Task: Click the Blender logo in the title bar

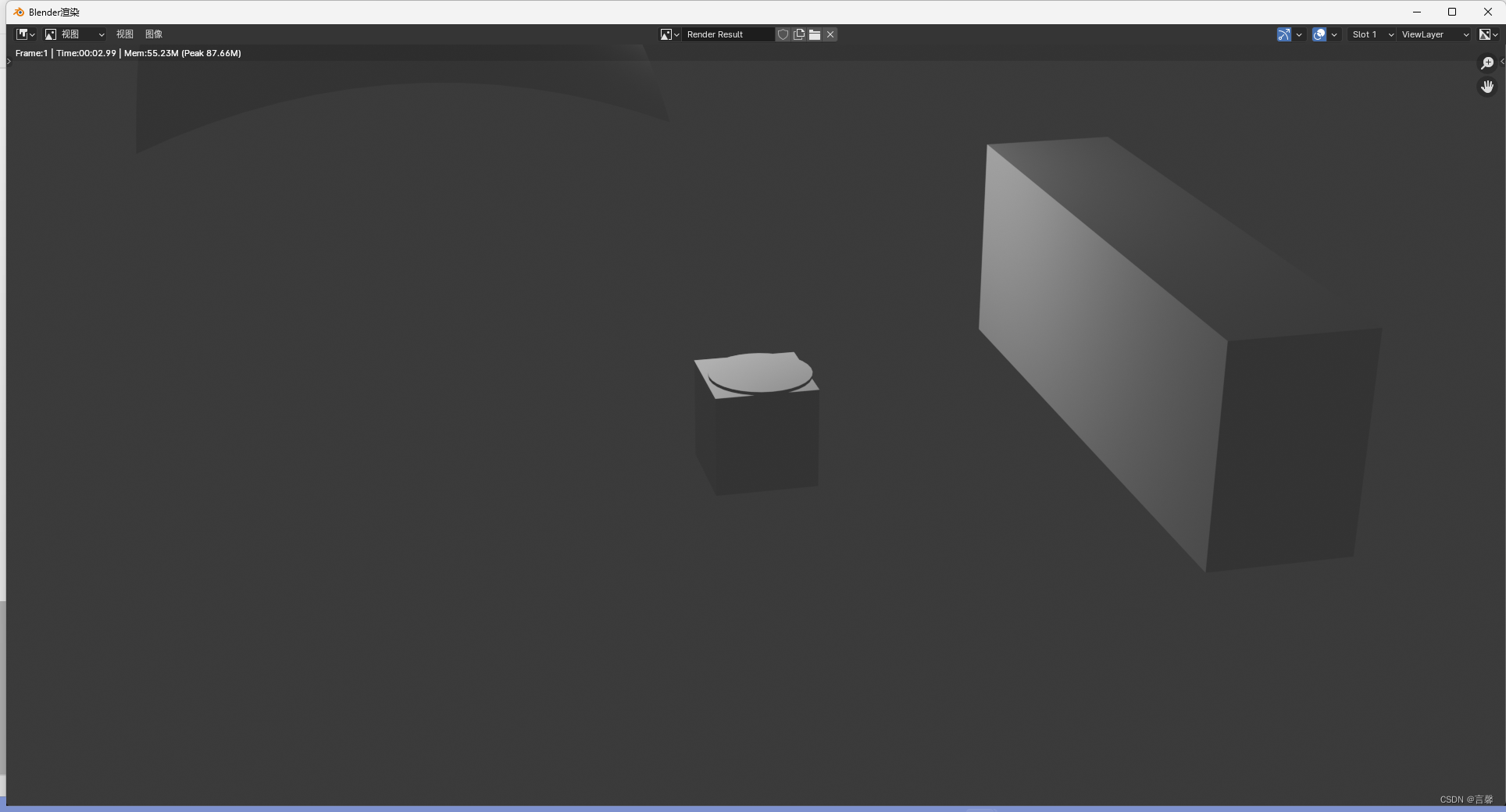Action: pos(17,12)
